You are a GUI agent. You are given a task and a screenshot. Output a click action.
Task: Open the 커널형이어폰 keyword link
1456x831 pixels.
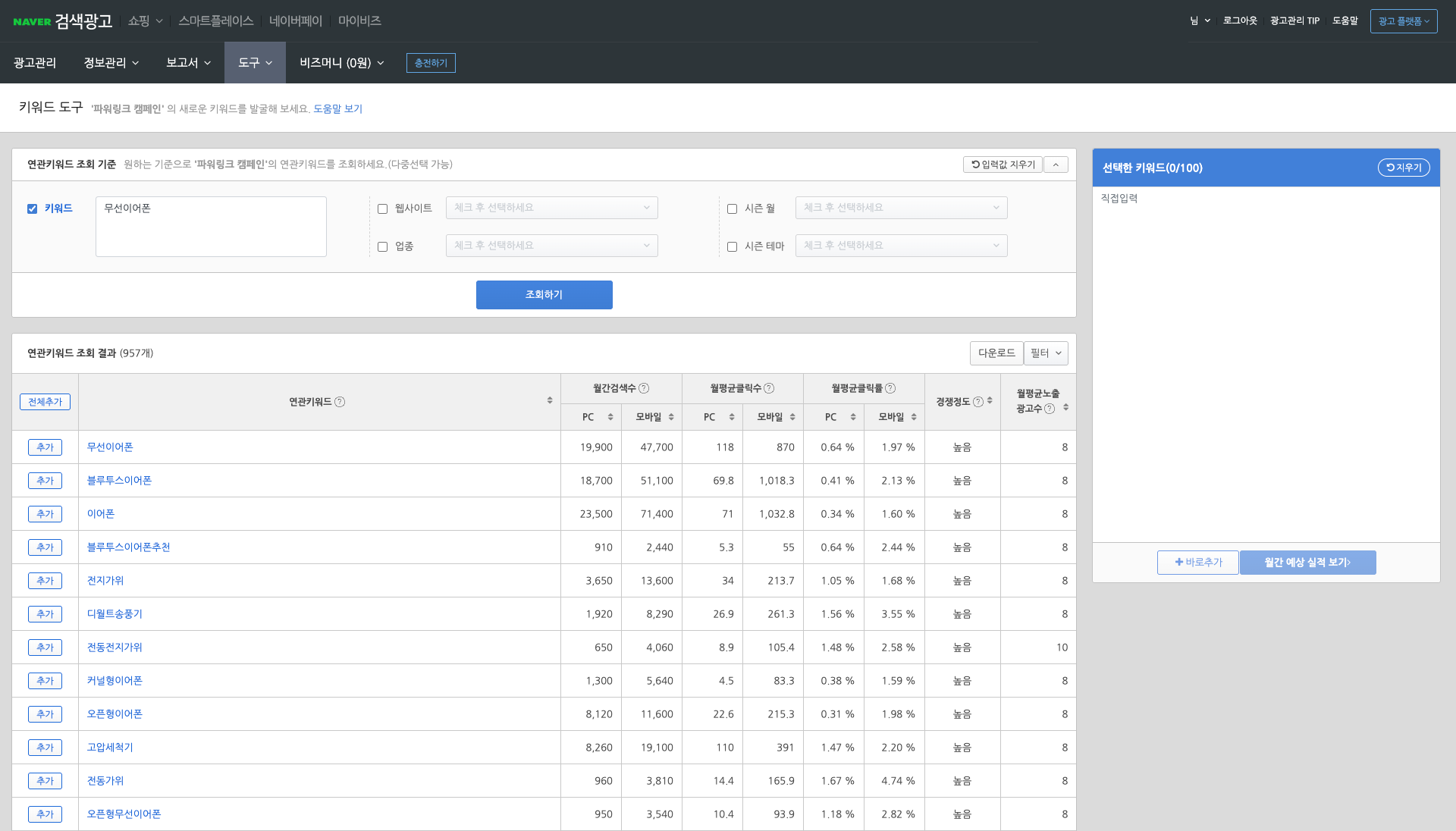(115, 681)
